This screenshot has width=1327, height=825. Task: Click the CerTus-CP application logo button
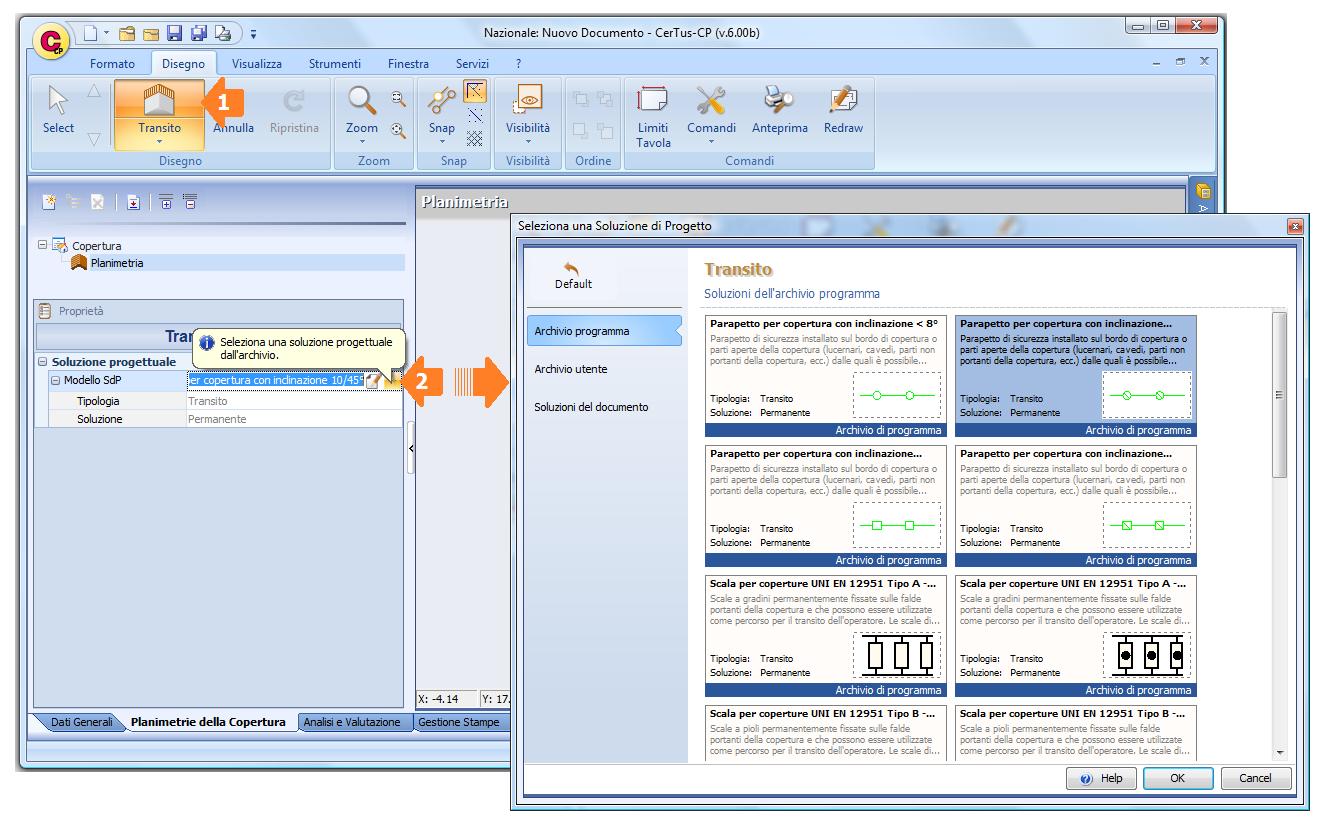[x=49, y=40]
